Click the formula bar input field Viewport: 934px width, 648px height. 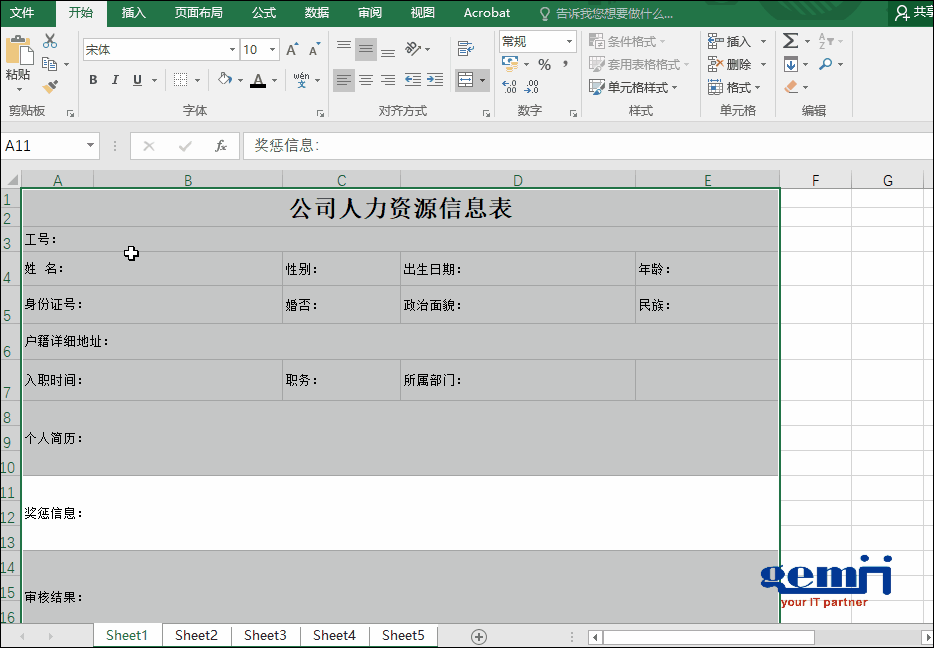580,146
